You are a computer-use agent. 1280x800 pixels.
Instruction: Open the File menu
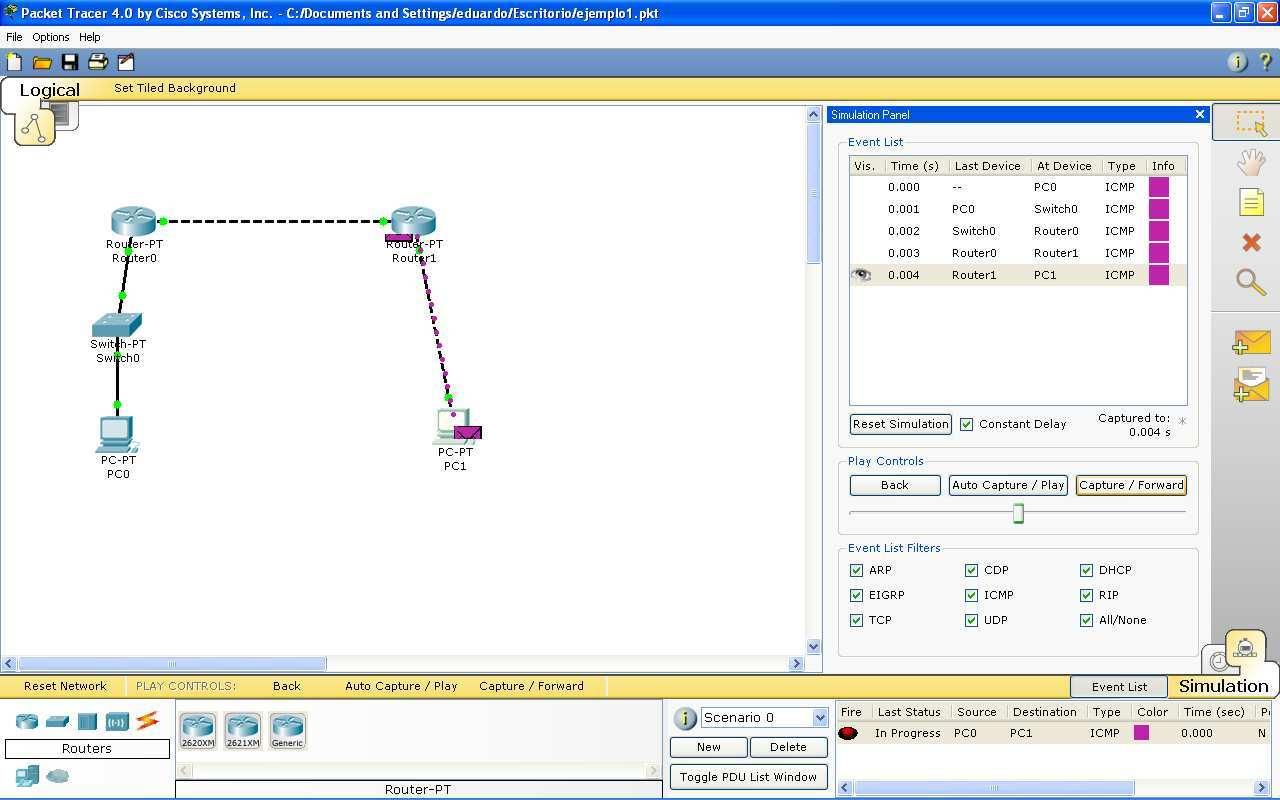[x=14, y=37]
